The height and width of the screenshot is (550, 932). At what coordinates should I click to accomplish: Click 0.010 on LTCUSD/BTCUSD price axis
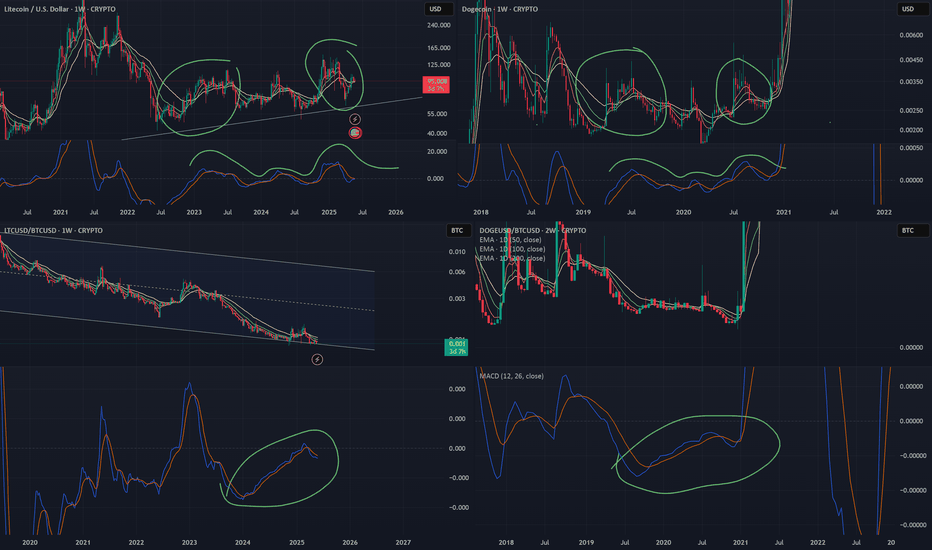457,252
